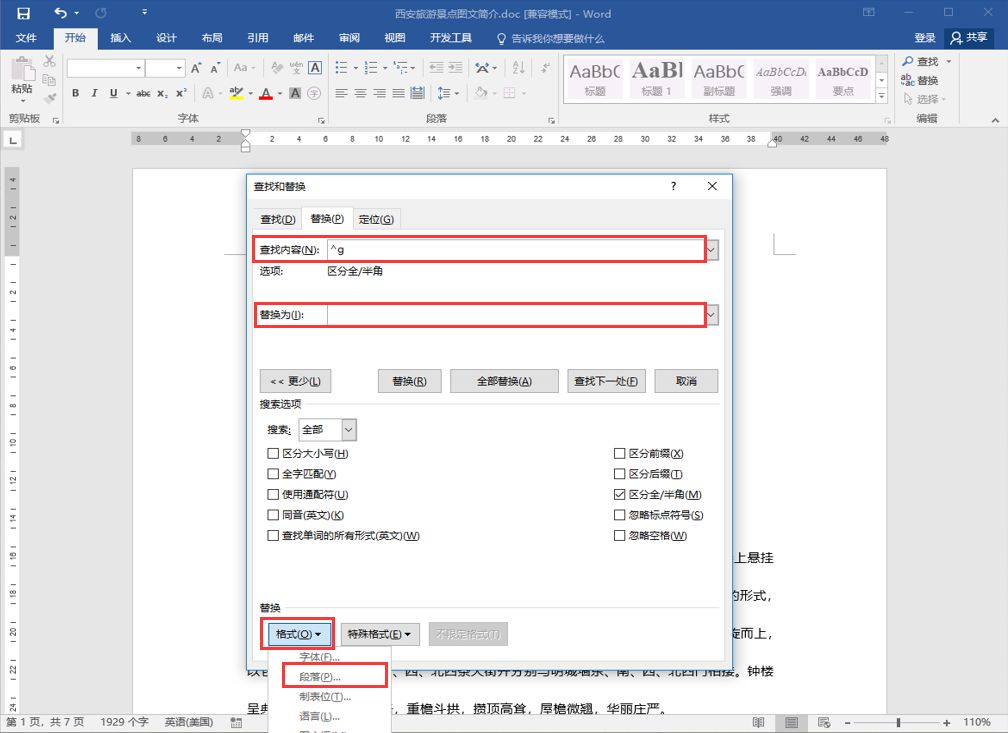Apply subscript formatting
Viewport: 1008px width, 733px height.
[163, 93]
